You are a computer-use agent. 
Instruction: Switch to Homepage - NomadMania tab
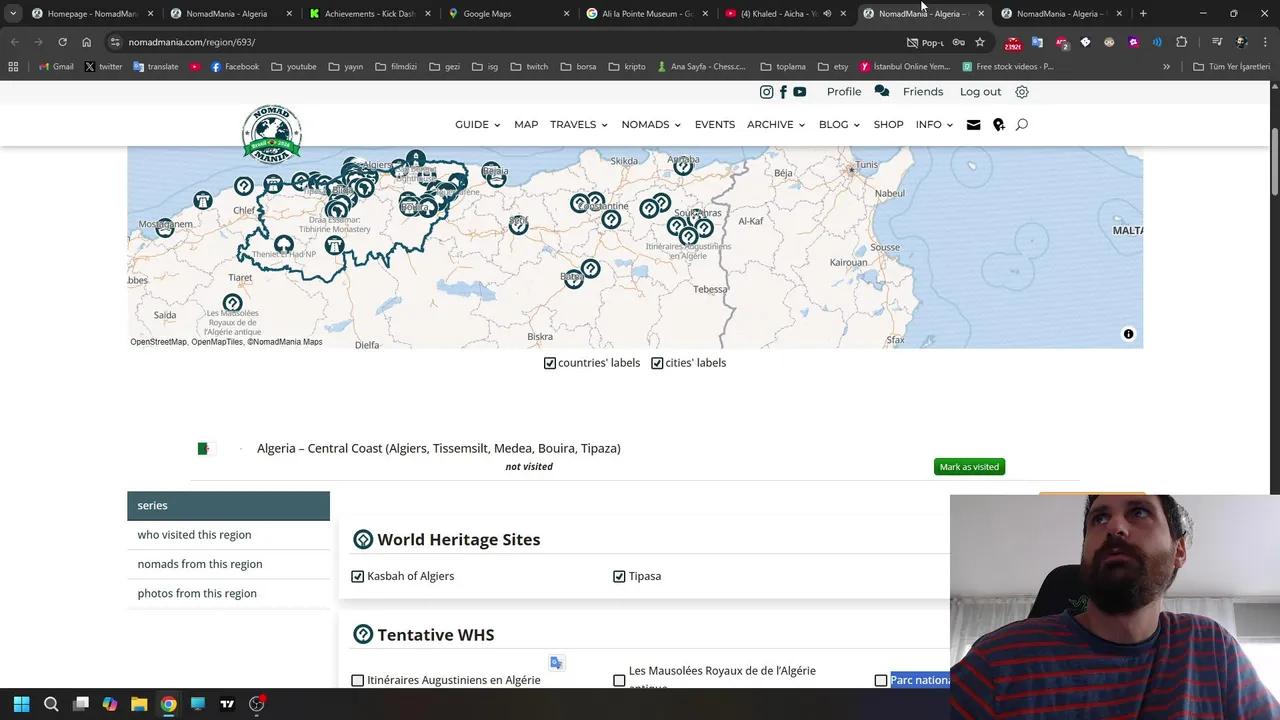click(92, 14)
